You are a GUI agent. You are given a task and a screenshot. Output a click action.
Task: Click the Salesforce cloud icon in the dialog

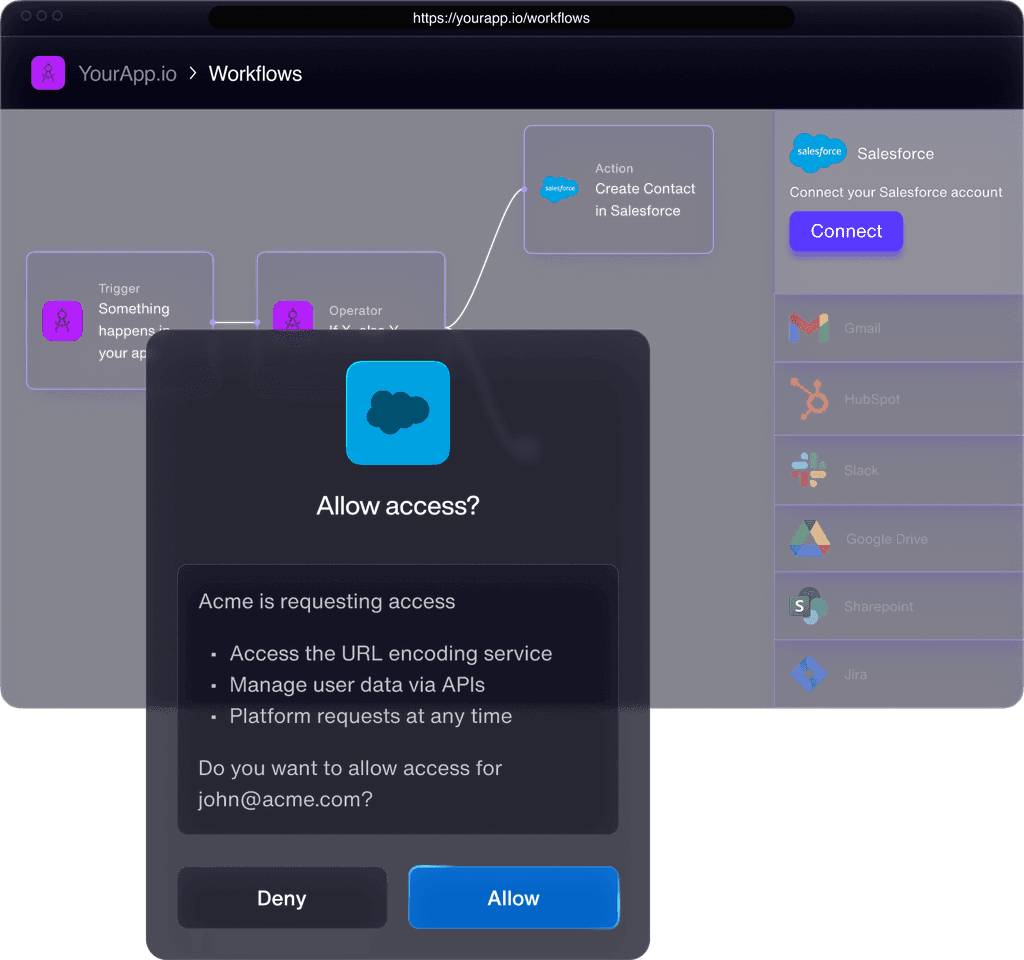398,412
